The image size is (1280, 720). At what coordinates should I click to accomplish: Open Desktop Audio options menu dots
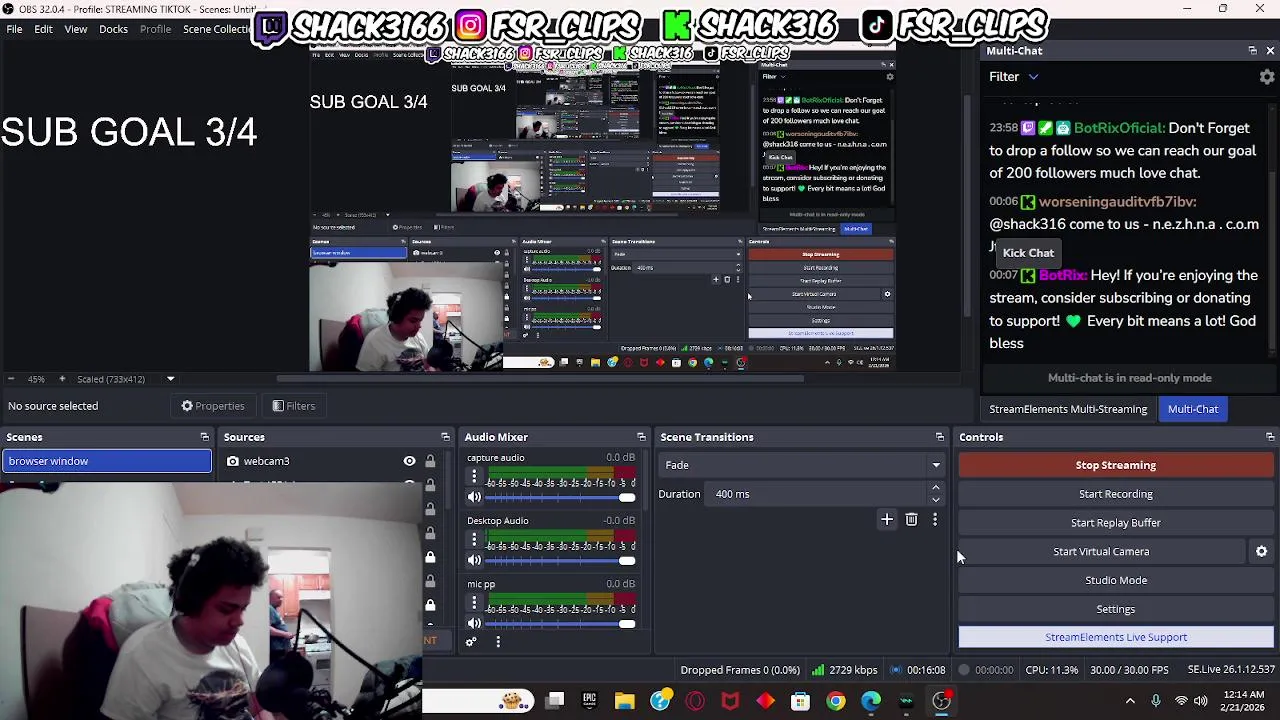(x=474, y=539)
